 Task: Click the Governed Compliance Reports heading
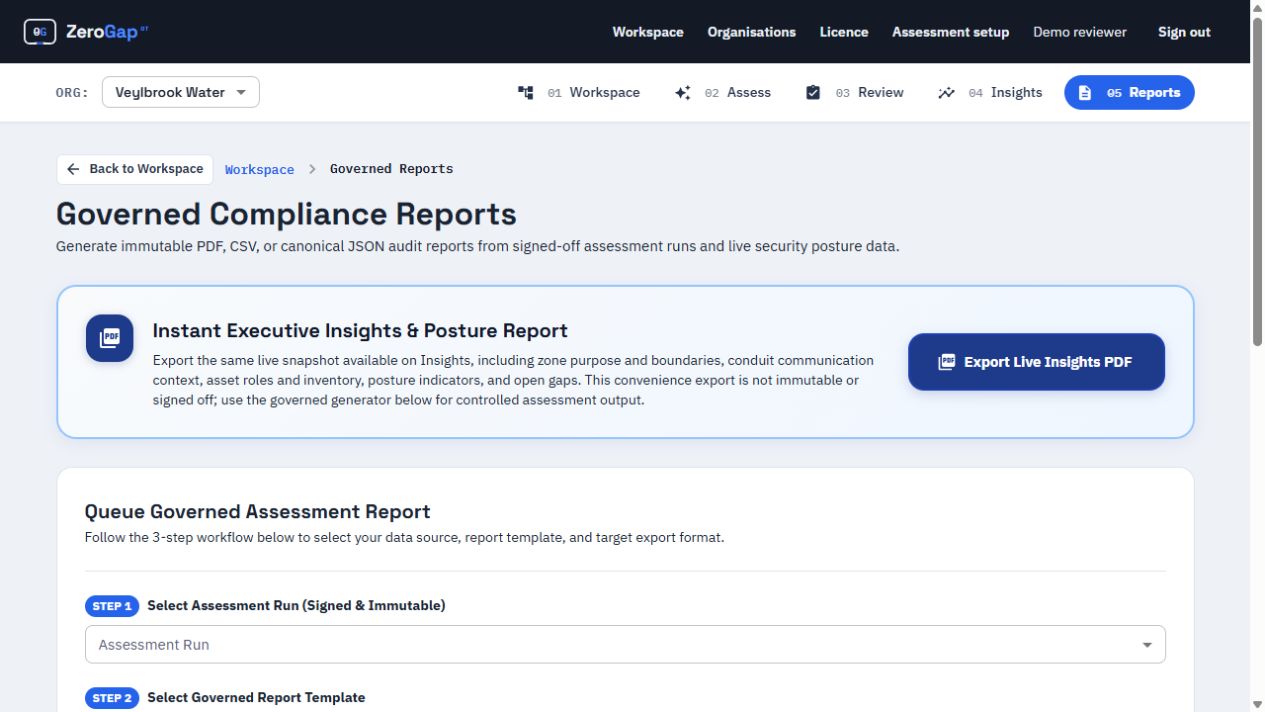(x=286, y=214)
